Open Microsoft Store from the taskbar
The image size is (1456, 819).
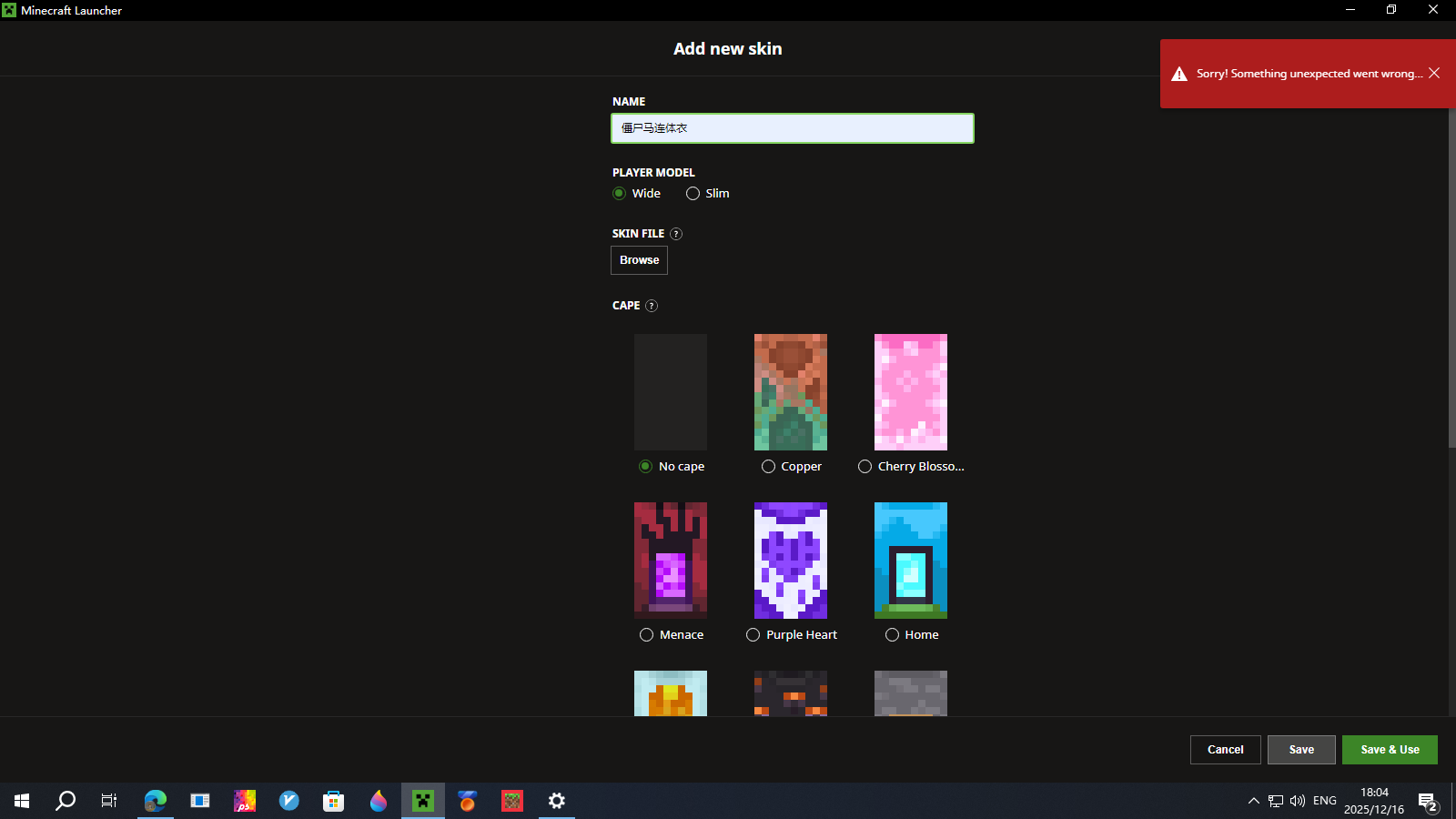tap(334, 801)
